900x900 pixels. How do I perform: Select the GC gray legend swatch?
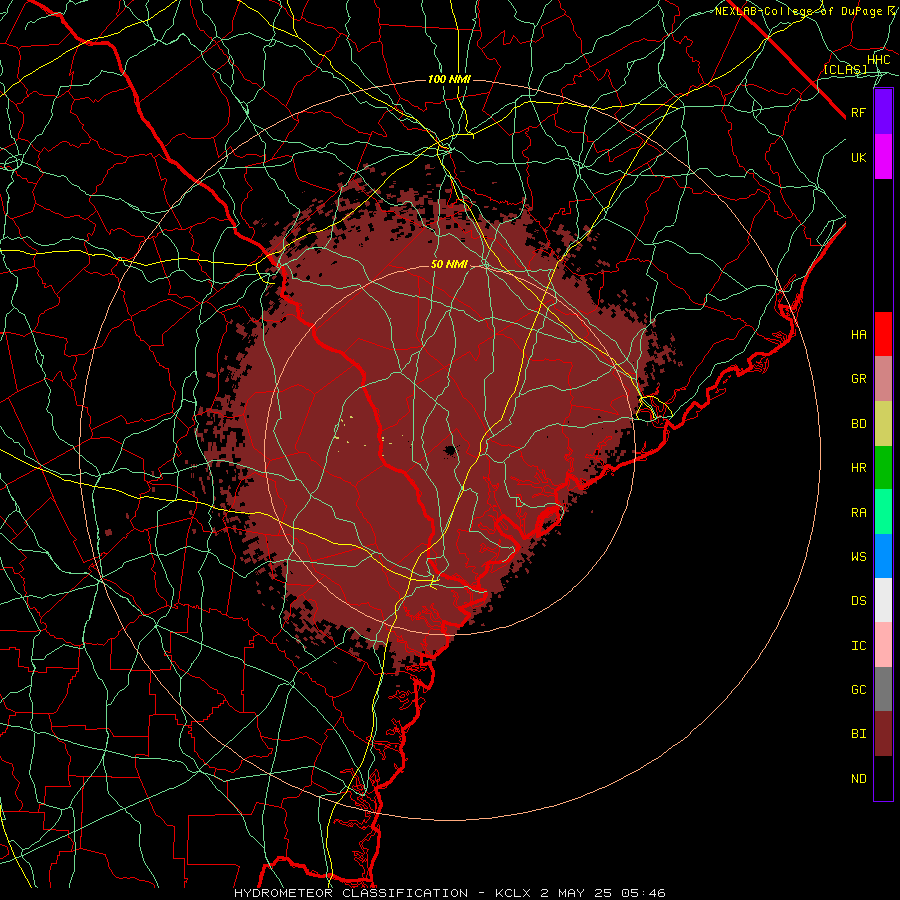pyautogui.click(x=883, y=689)
